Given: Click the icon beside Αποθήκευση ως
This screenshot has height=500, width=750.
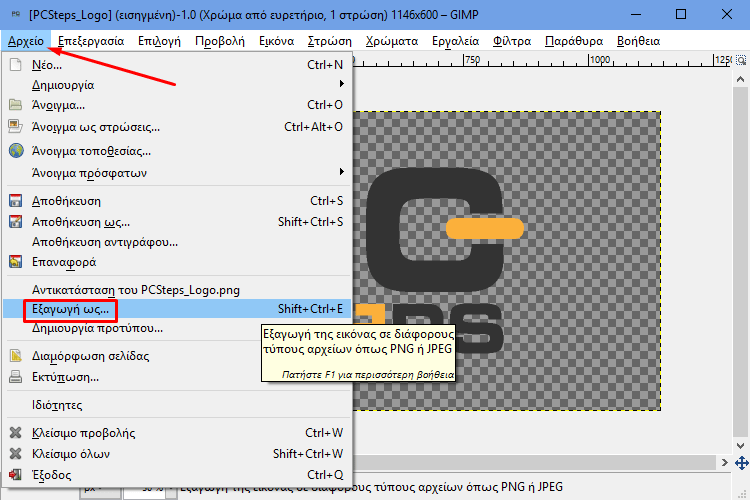Looking at the screenshot, I should 15,222.
